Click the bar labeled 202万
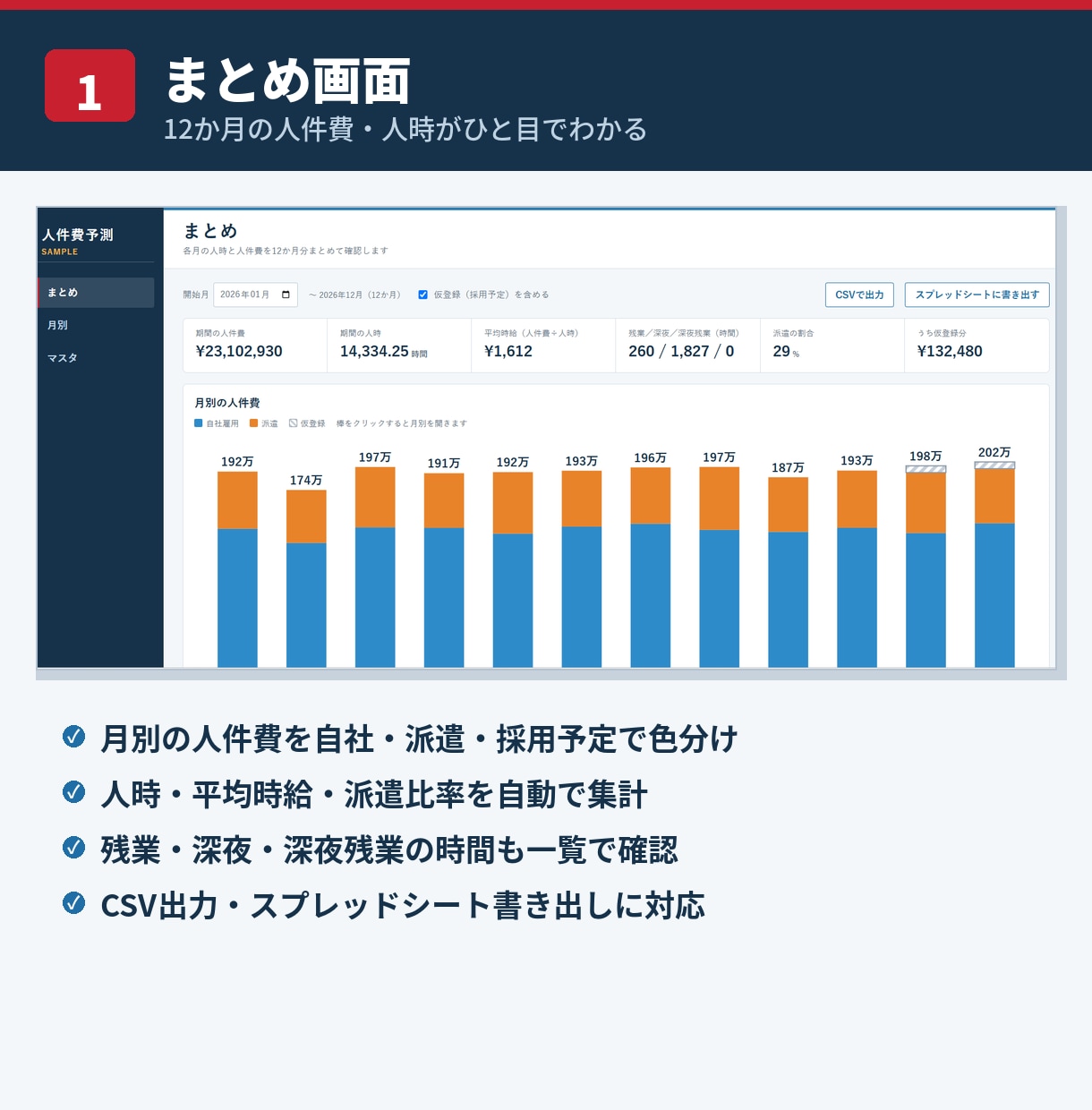The image size is (1092, 1110). [x=994, y=565]
